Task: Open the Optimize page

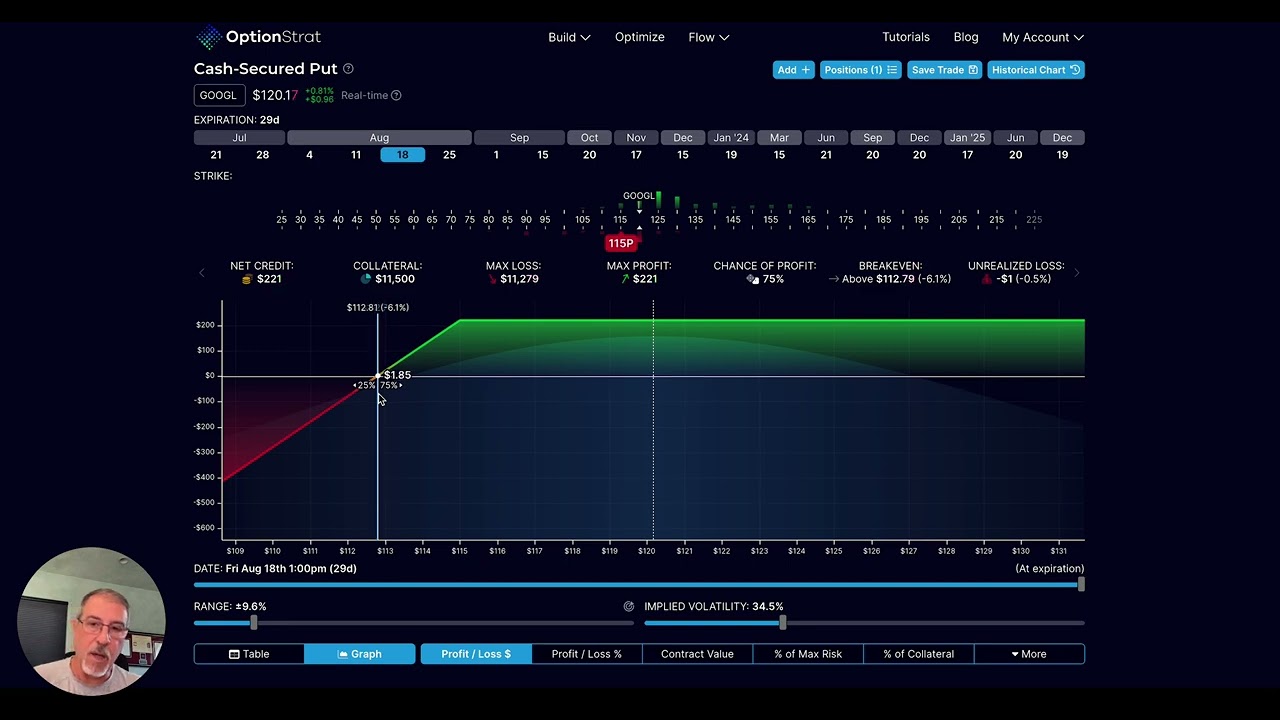Action: [640, 37]
